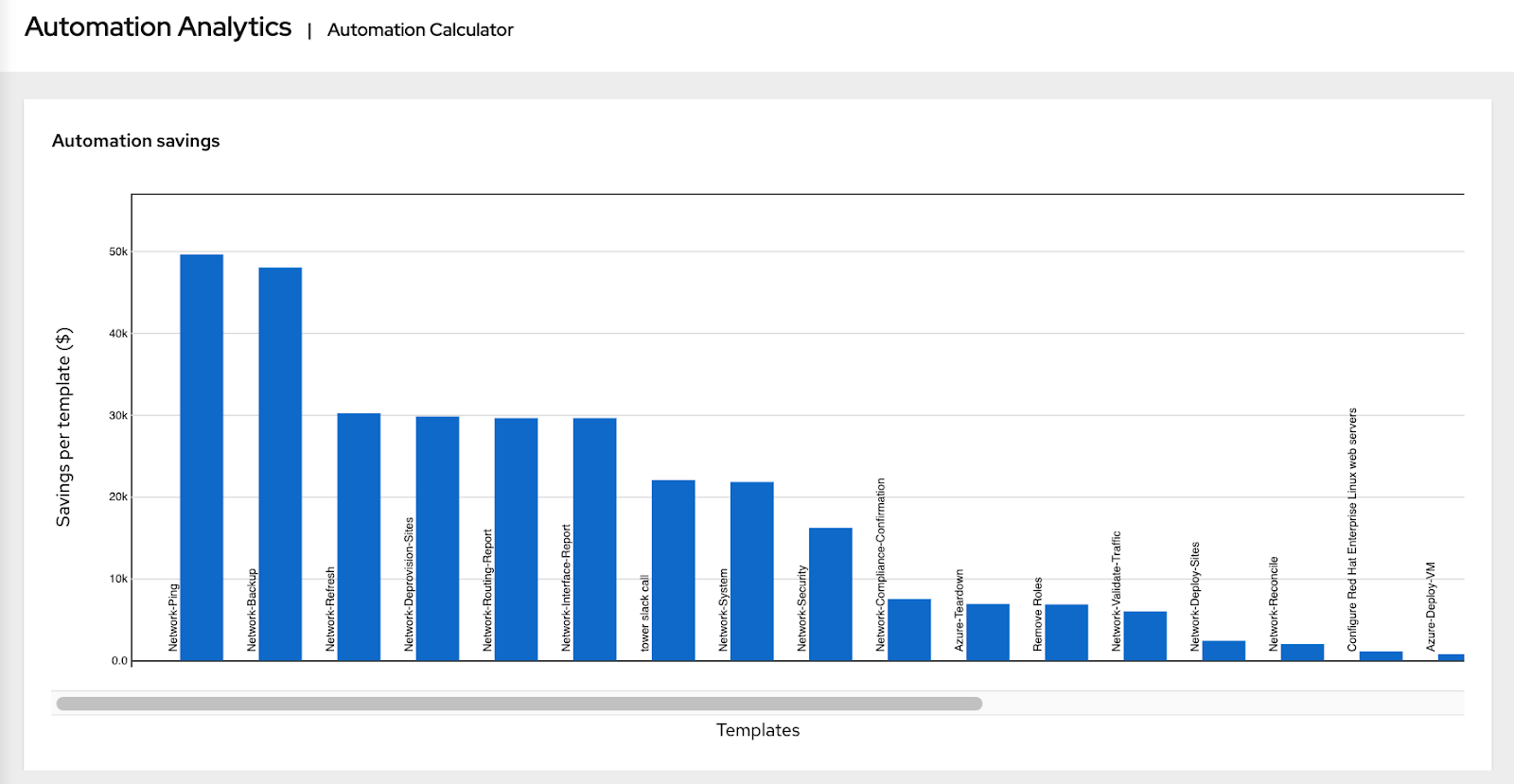
Task: Click the Azure-Teardown bar
Action: pyautogui.click(x=987, y=633)
